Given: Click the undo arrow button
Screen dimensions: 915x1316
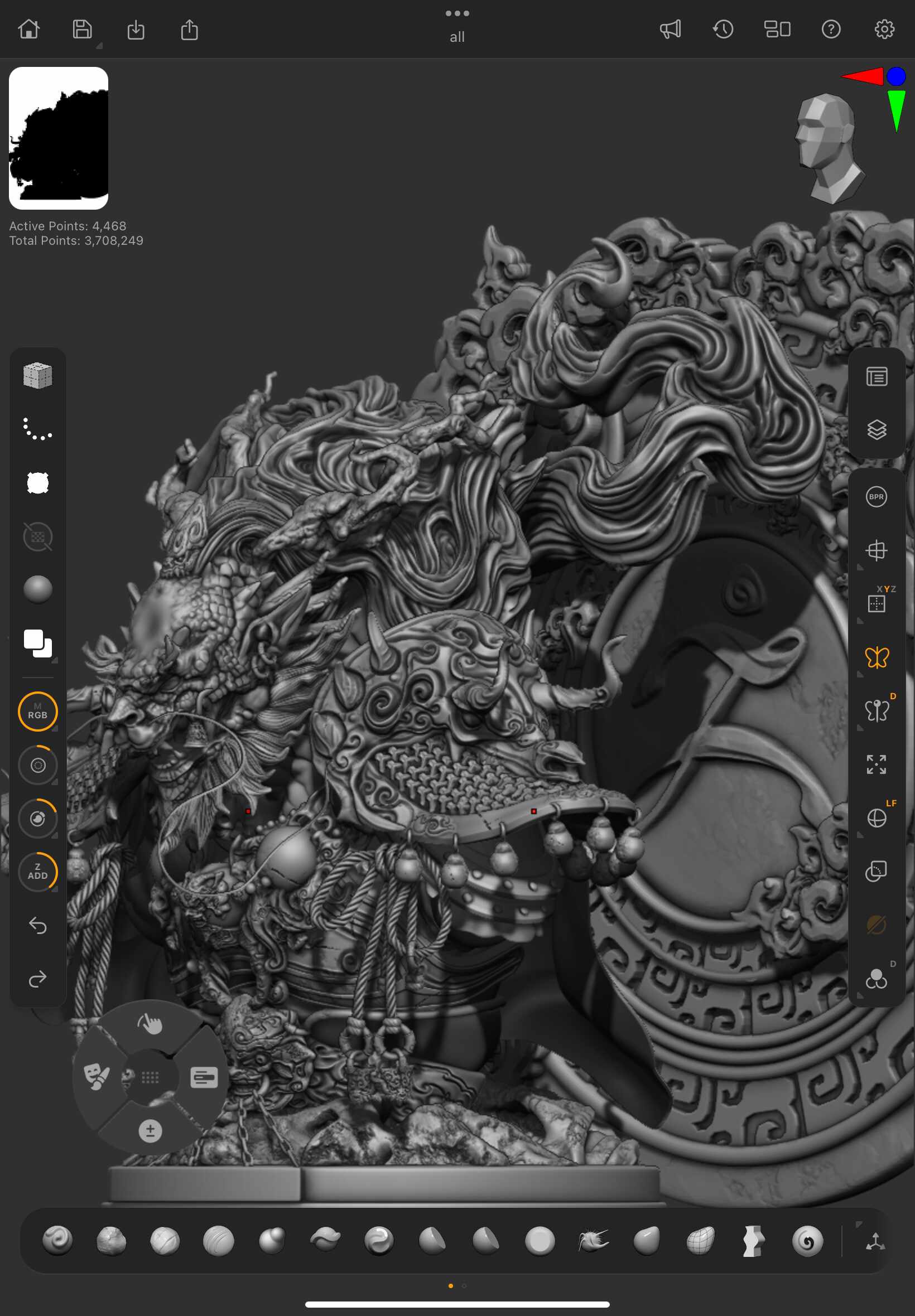Looking at the screenshot, I should coord(38,925).
